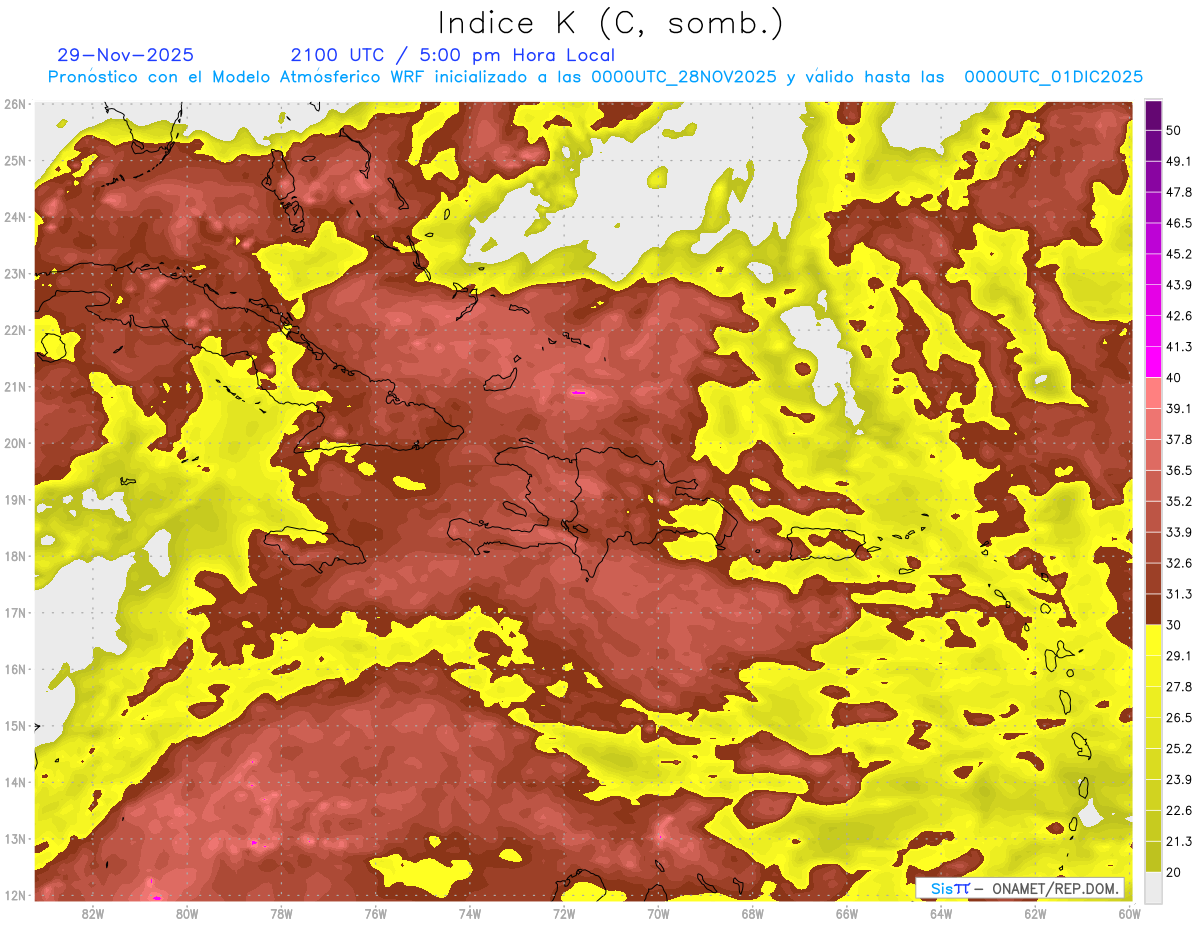
Task: Click the longitude label "66W"
Action: click(847, 913)
